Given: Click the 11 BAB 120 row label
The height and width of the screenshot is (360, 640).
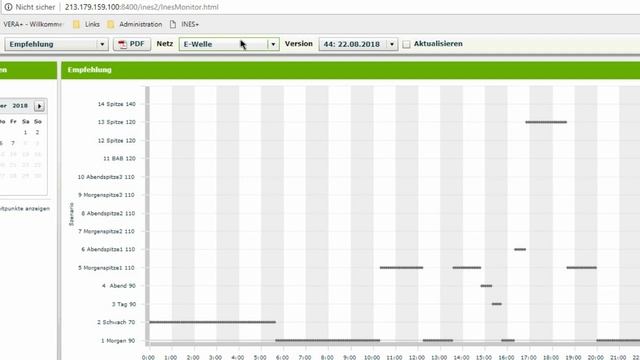Looking at the screenshot, I should [119, 158].
